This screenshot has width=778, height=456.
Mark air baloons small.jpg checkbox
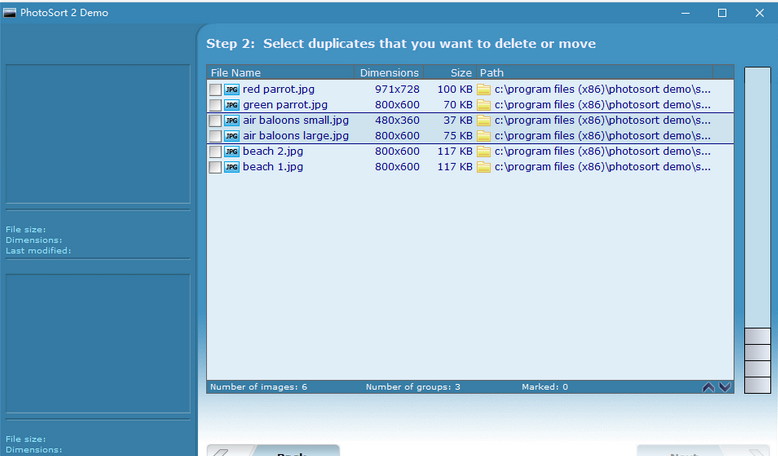215,120
